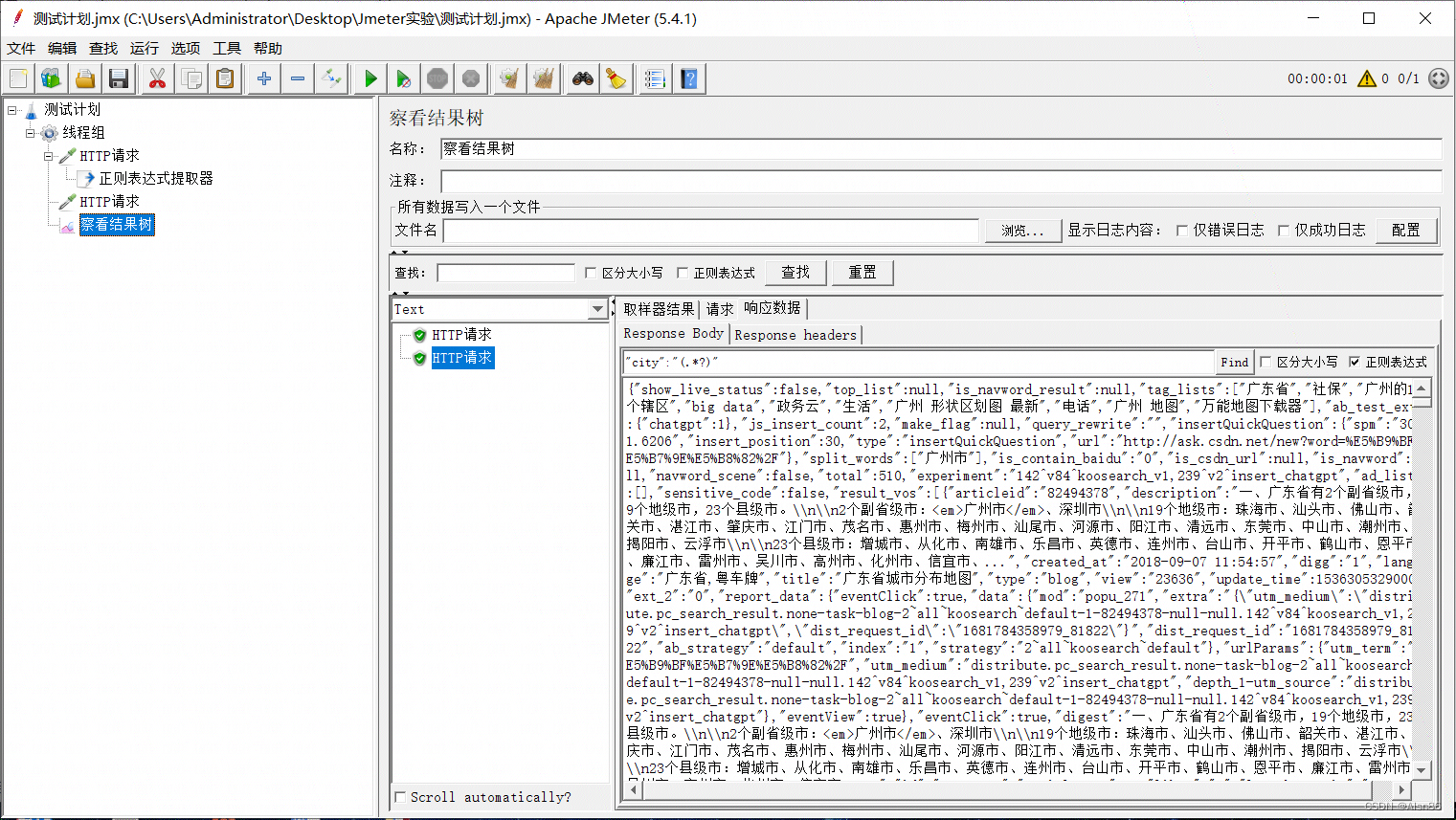Click the 重置 button
The height and width of the screenshot is (820, 1456).
click(x=862, y=273)
